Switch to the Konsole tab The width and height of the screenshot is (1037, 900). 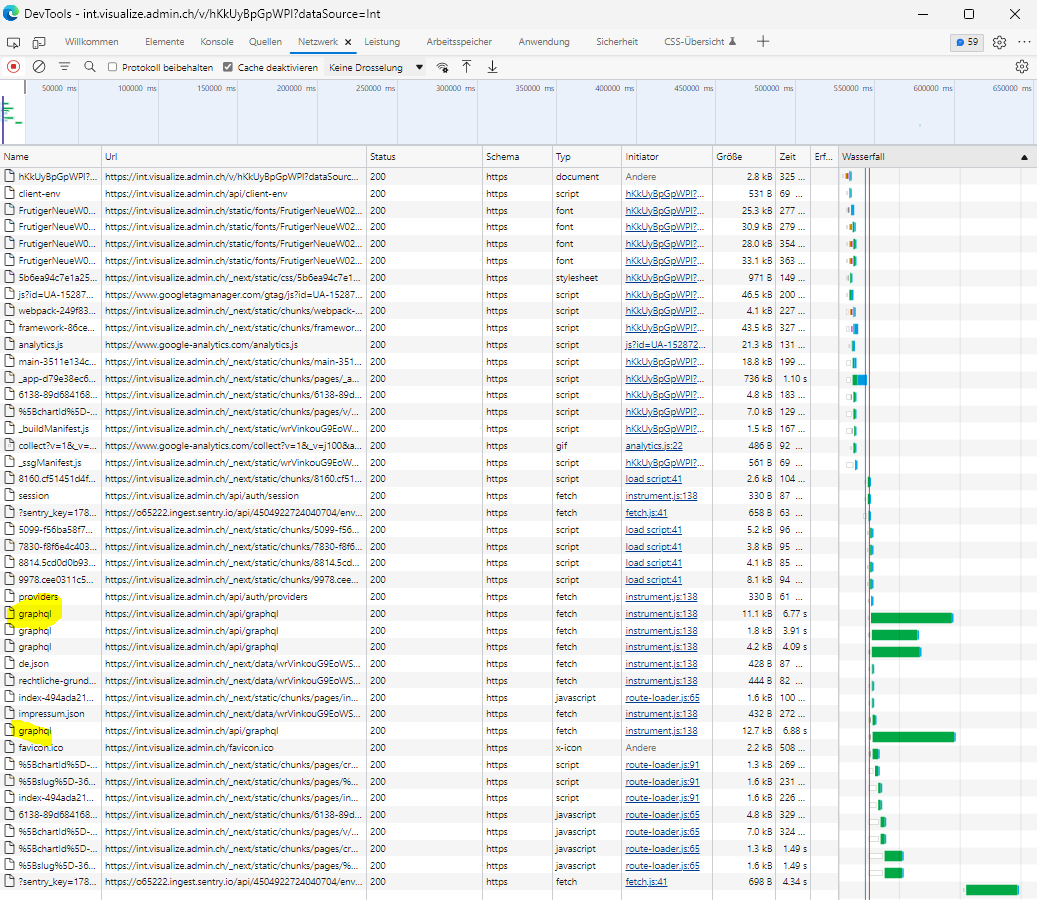(x=216, y=42)
